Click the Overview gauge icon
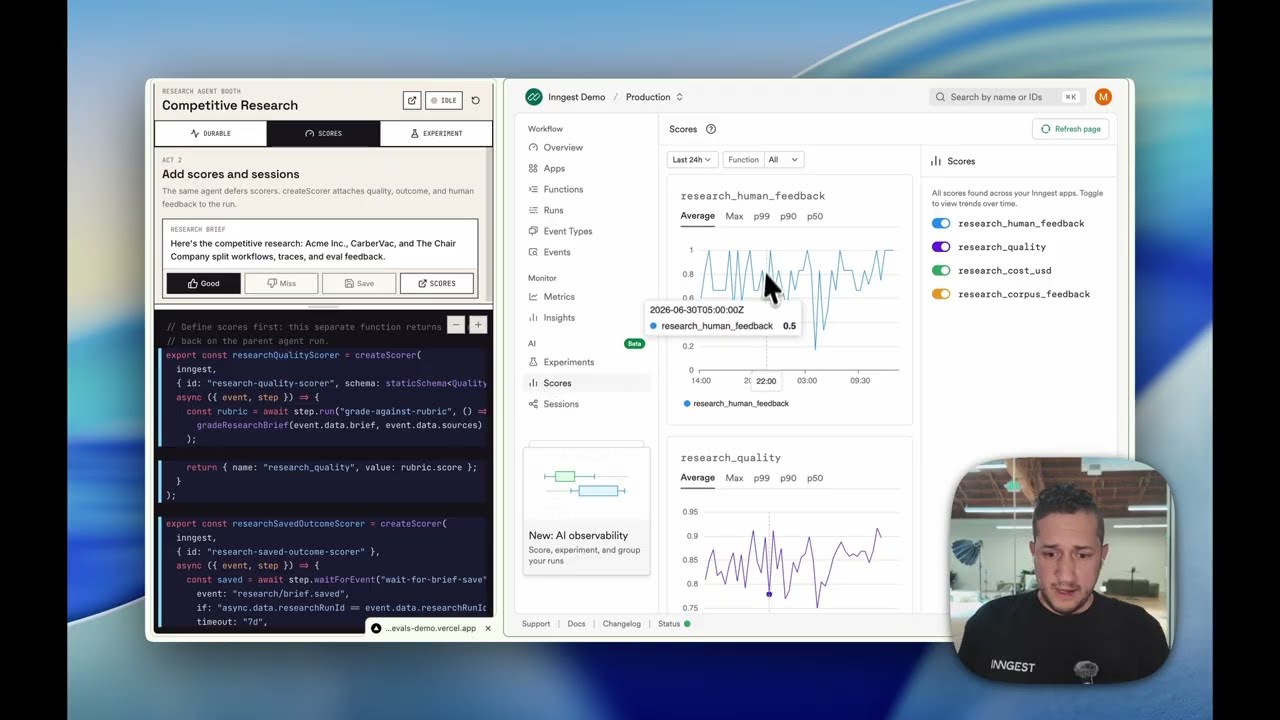Image resolution: width=1280 pixels, height=720 pixels. [533, 147]
